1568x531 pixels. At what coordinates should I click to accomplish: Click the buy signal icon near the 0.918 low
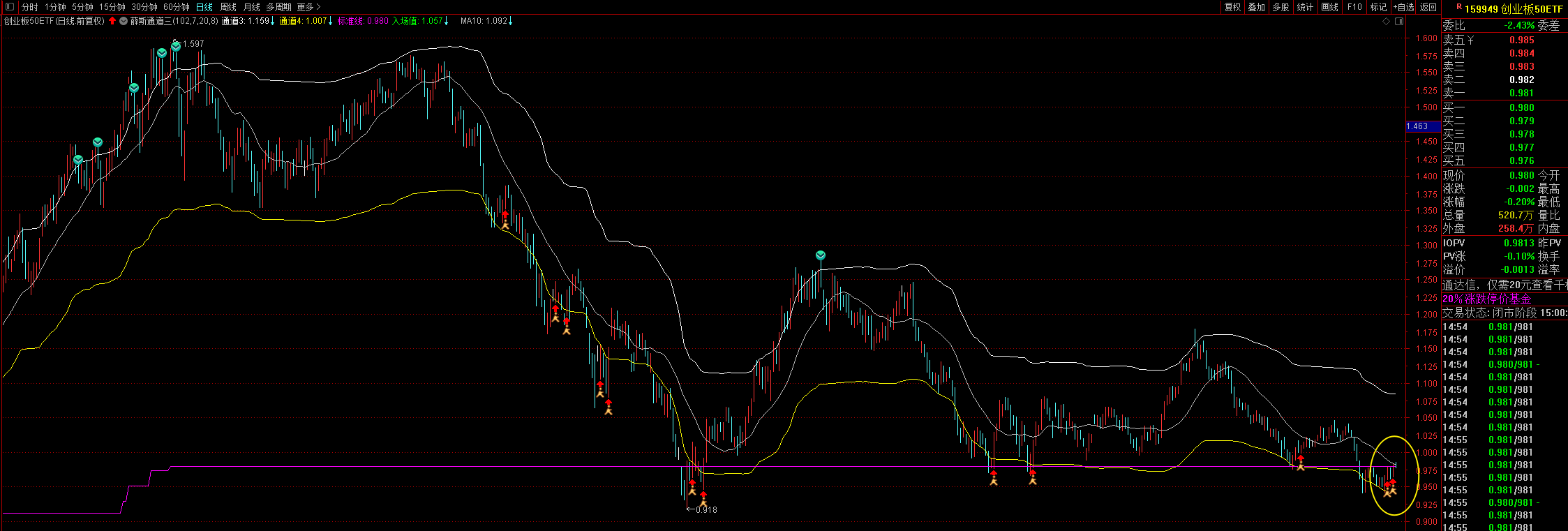(703, 498)
